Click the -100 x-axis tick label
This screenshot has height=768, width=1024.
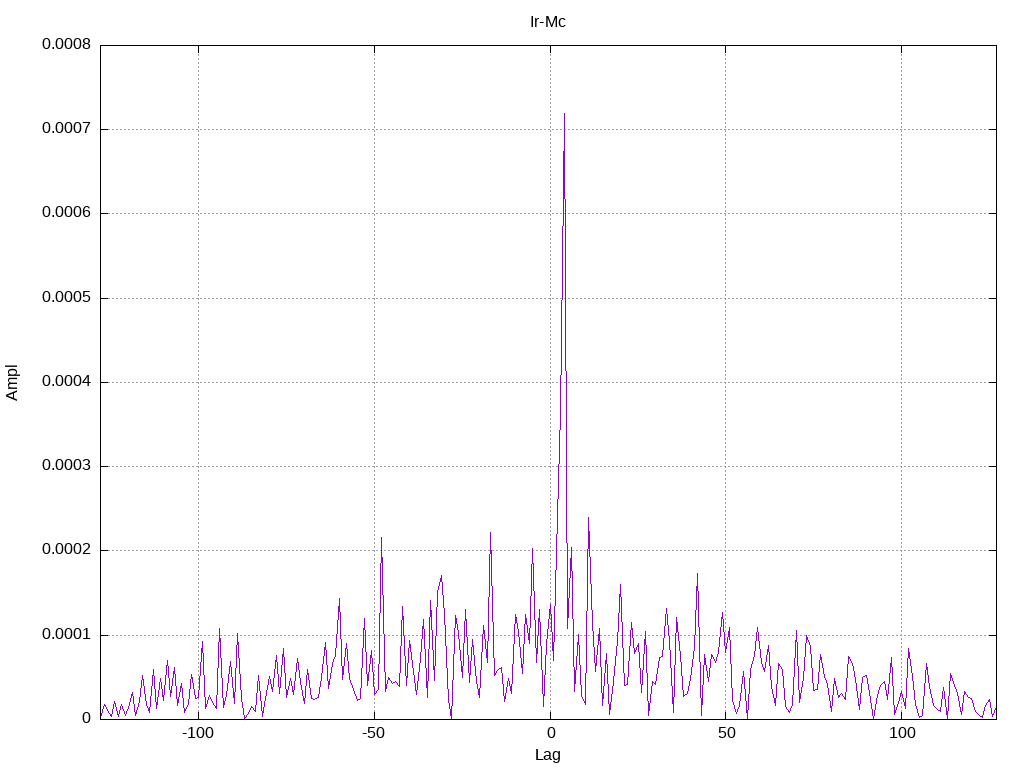click(x=198, y=733)
